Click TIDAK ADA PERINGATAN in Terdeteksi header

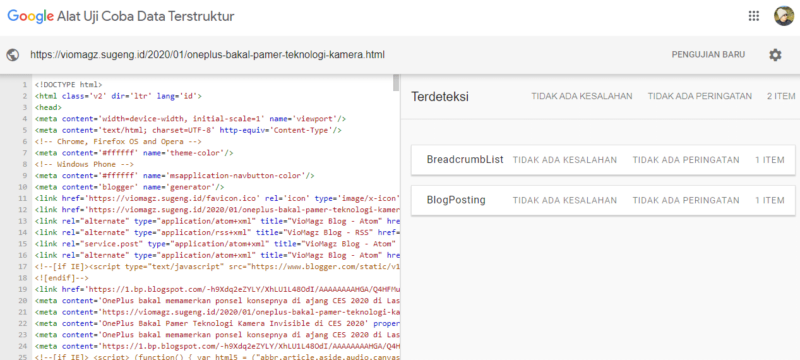click(699, 96)
